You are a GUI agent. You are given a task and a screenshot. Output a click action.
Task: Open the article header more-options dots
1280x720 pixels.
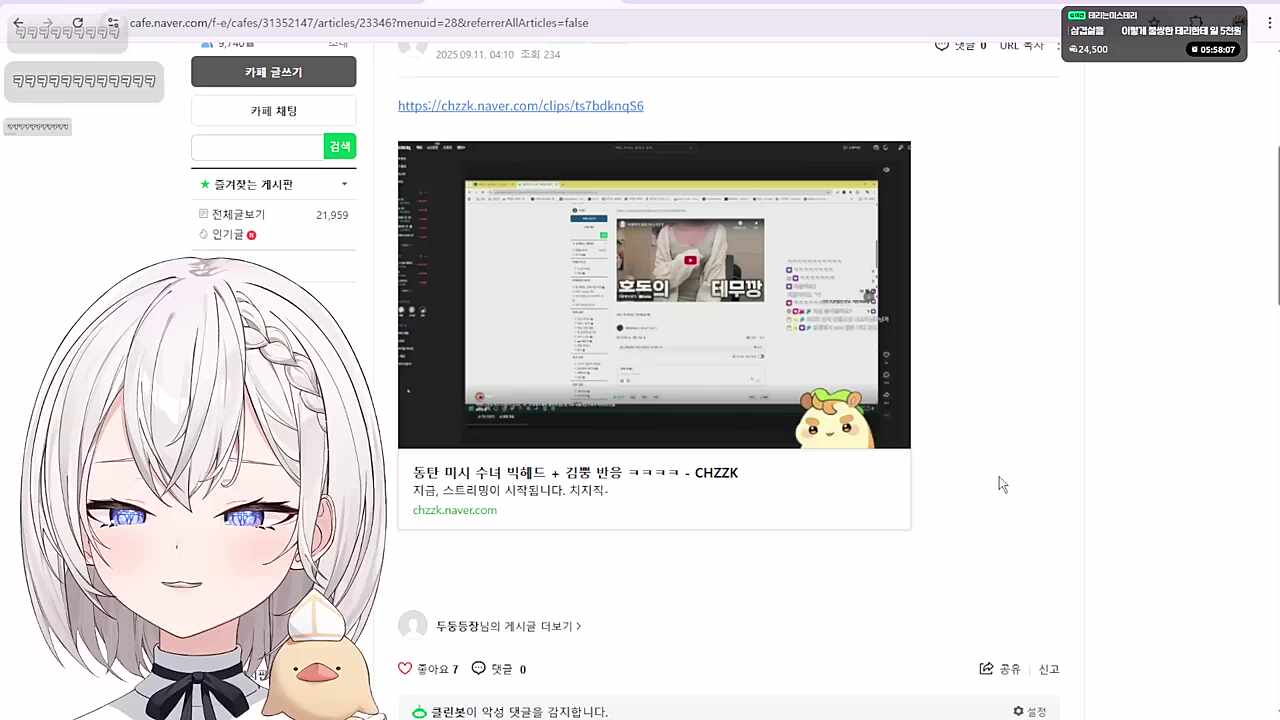(x=1058, y=45)
